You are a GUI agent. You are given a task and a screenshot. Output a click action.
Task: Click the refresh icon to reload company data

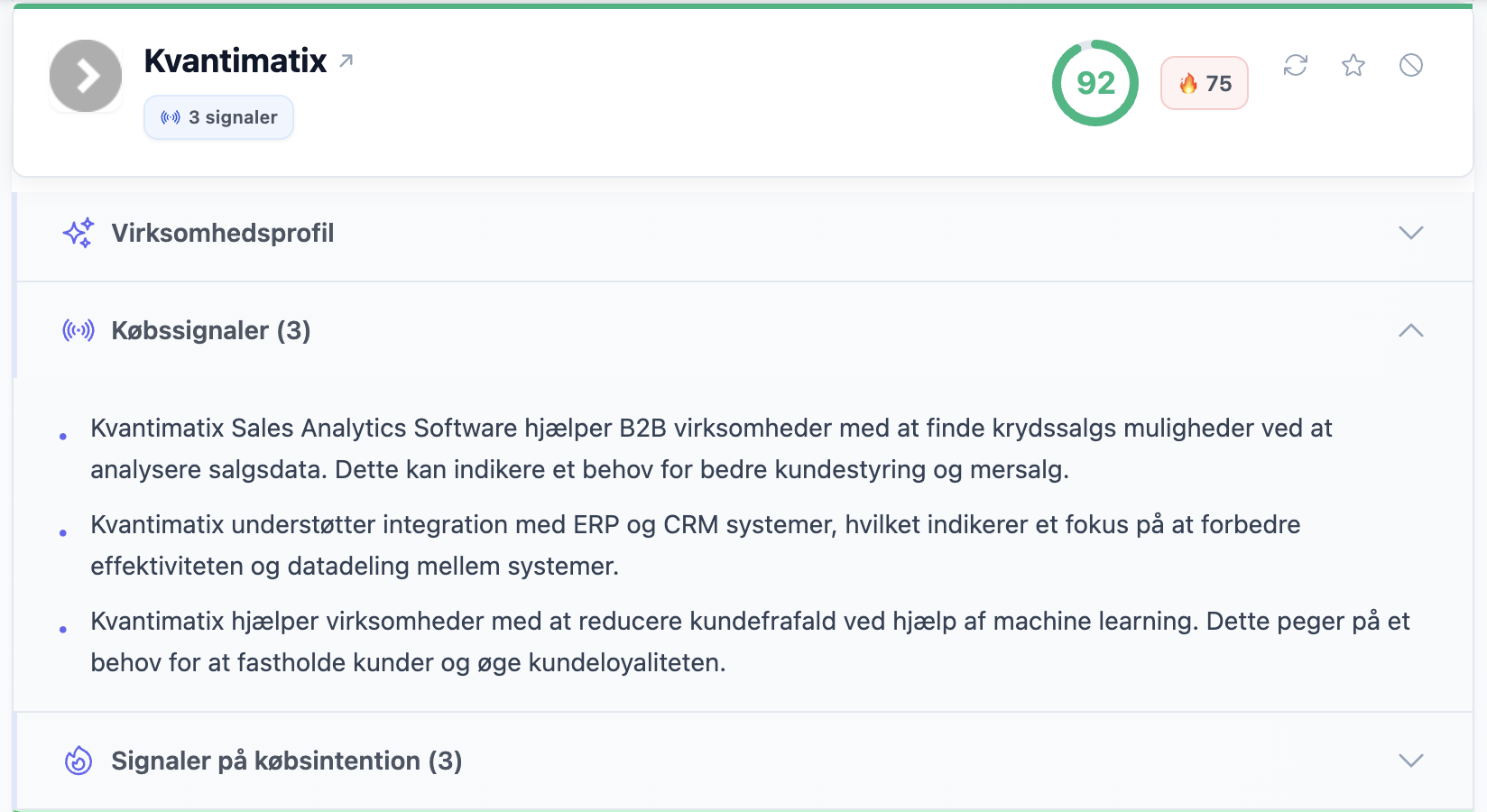coord(1296,65)
